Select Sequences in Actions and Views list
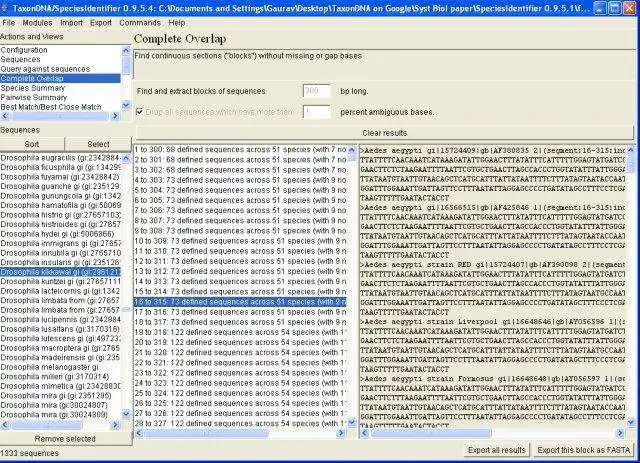 [60, 59]
